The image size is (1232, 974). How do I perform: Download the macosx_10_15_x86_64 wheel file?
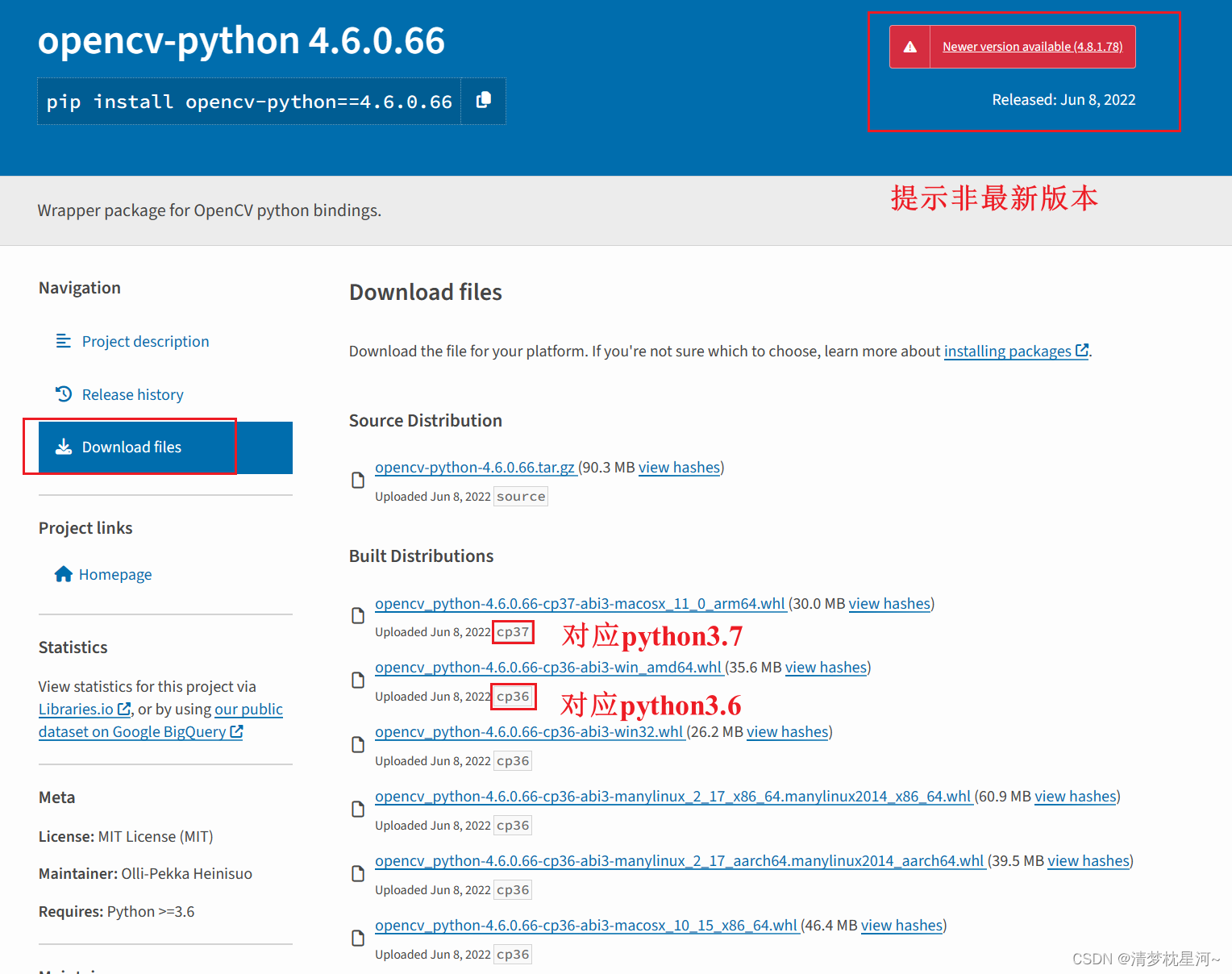586,925
